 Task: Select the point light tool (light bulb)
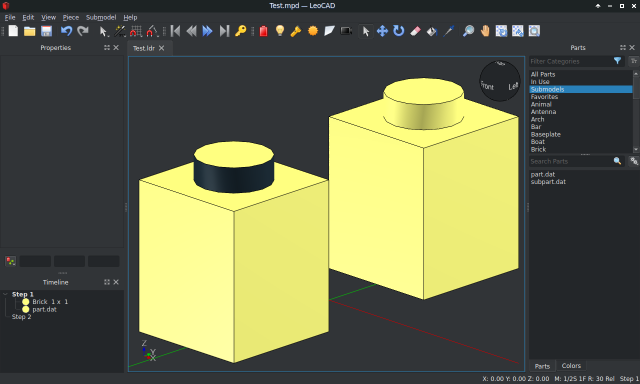[x=280, y=31]
